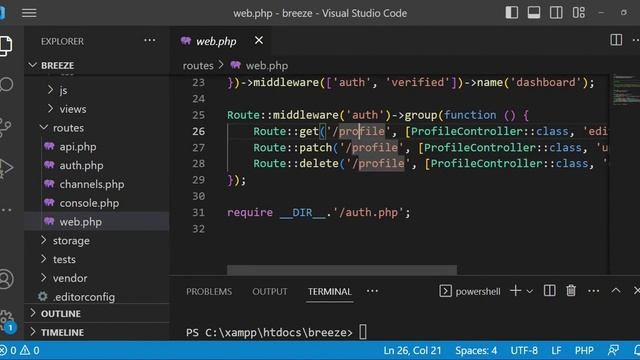Click line number 26 in gutter
The image size is (640, 360).
pos(198,131)
